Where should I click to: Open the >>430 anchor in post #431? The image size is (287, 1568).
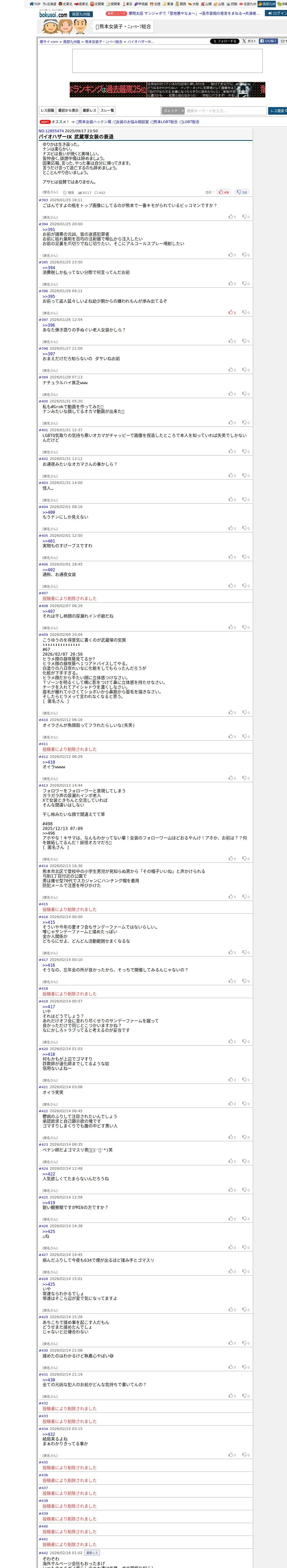pos(49,1380)
